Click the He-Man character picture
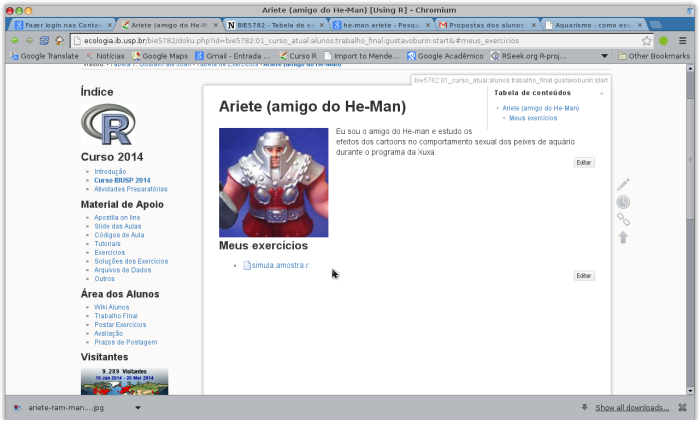 pos(273,182)
